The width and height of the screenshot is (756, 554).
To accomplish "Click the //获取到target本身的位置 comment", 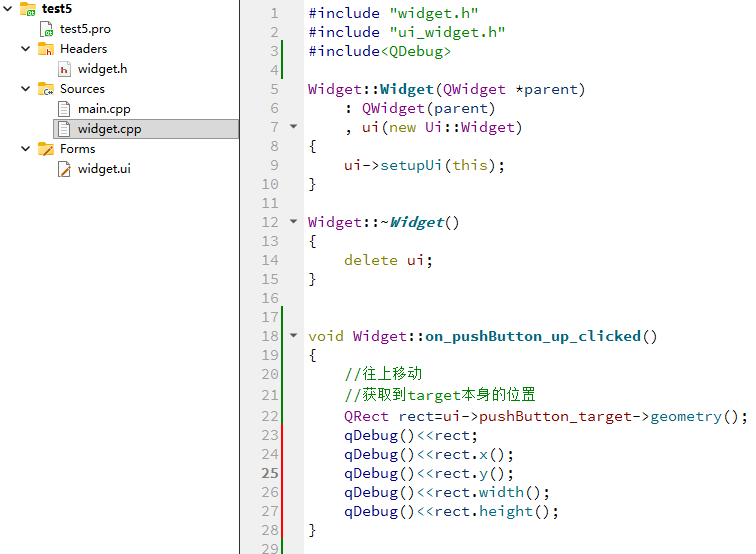I will pyautogui.click(x=440, y=395).
